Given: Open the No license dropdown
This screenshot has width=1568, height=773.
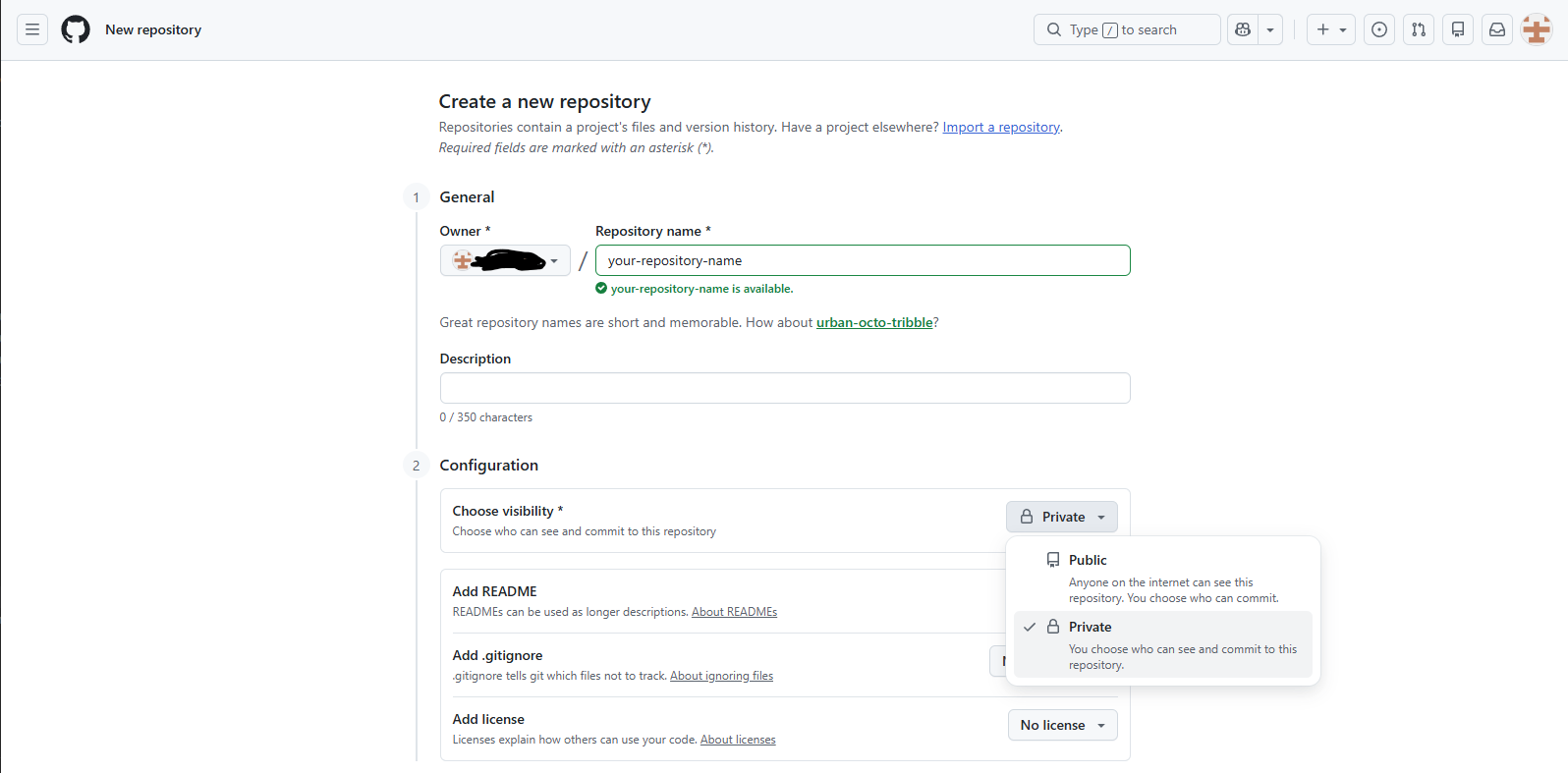Looking at the screenshot, I should click(x=1062, y=725).
